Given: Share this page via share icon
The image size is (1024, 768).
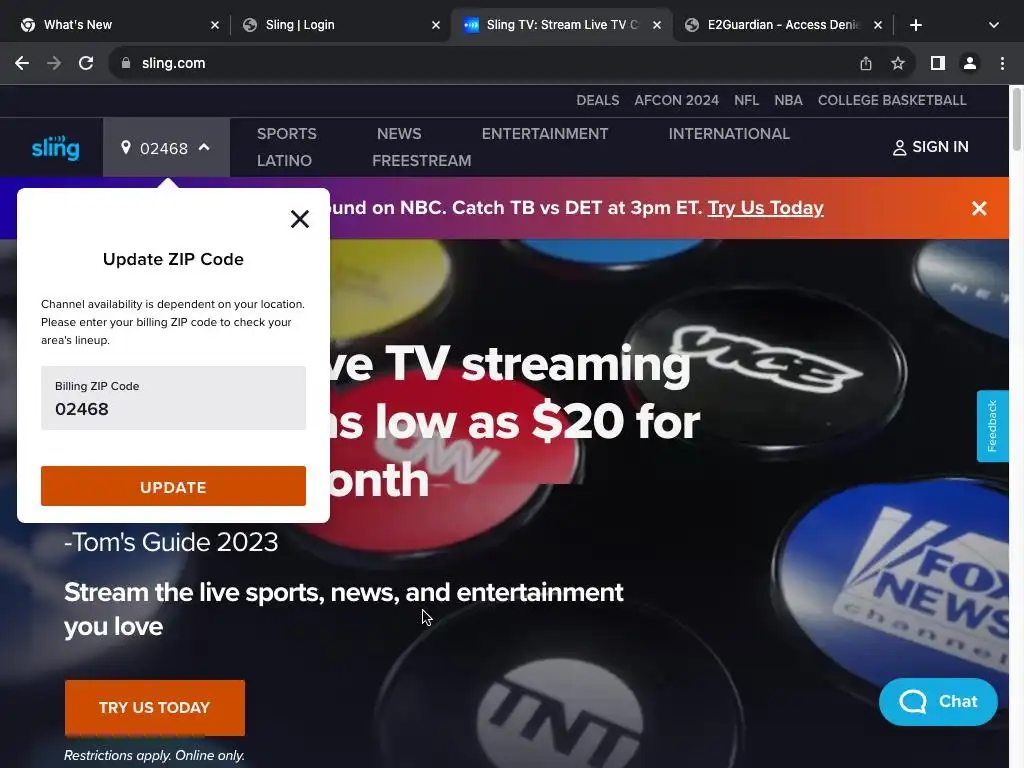Looking at the screenshot, I should pyautogui.click(x=865, y=63).
